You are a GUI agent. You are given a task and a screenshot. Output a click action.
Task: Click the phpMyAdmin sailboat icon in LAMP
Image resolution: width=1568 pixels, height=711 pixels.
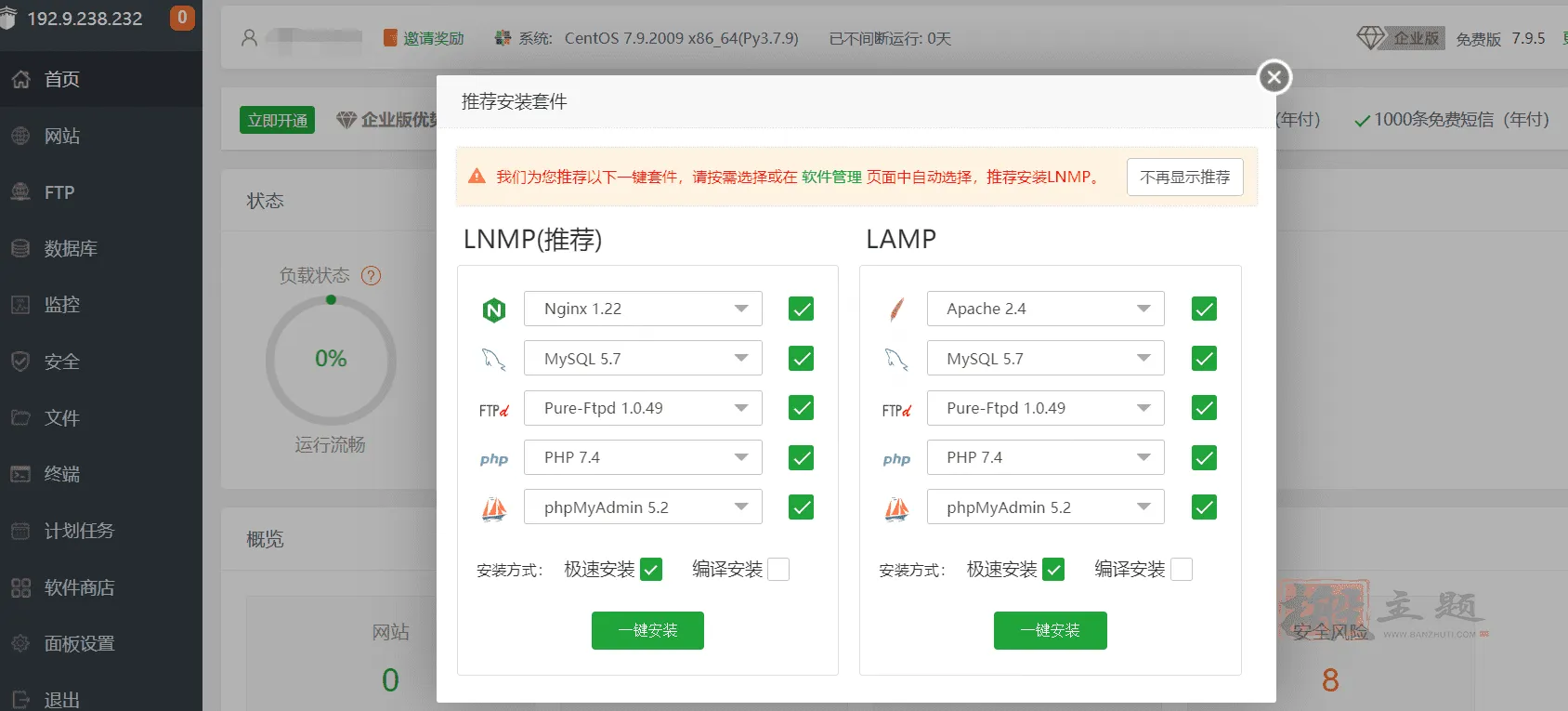896,508
